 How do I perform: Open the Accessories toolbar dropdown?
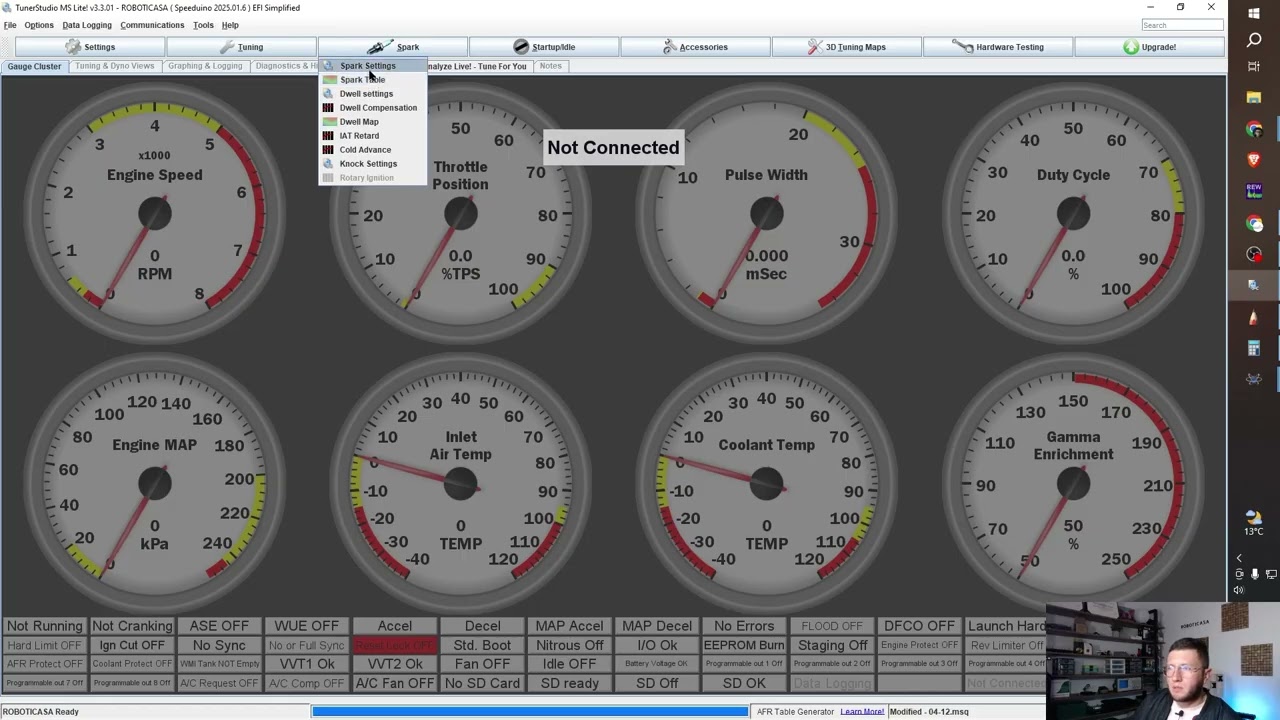tap(695, 47)
